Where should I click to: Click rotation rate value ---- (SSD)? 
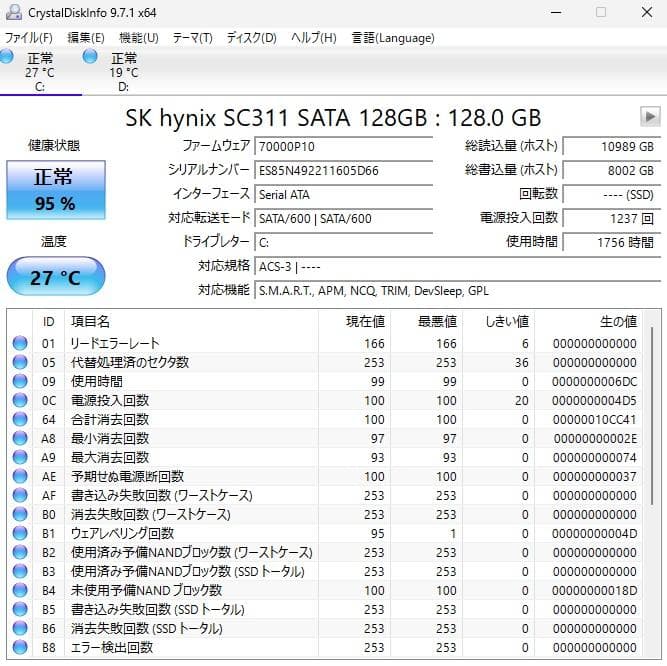[x=612, y=194]
